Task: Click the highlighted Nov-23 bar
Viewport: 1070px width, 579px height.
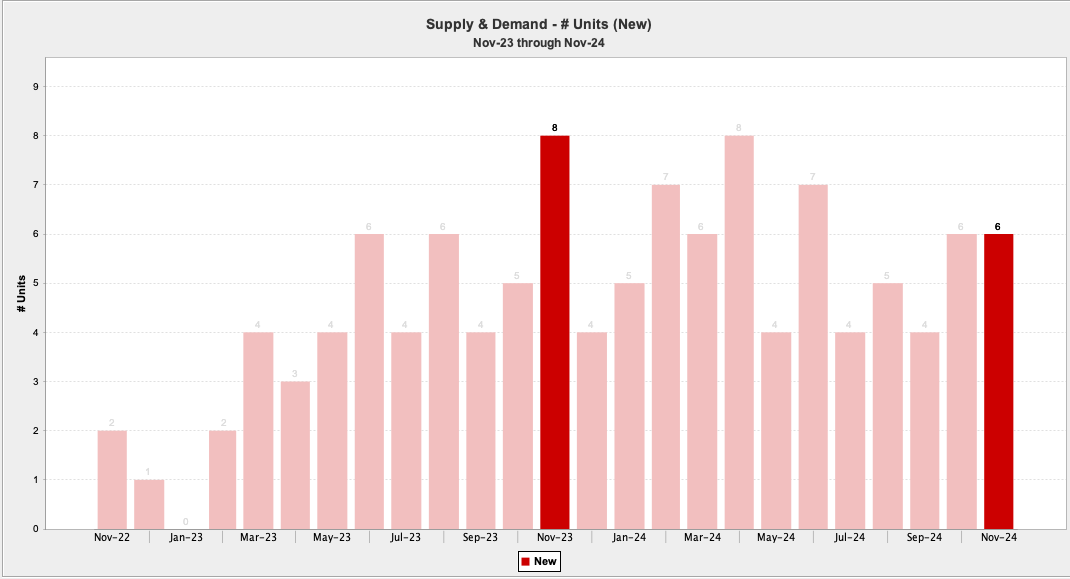Action: (554, 332)
